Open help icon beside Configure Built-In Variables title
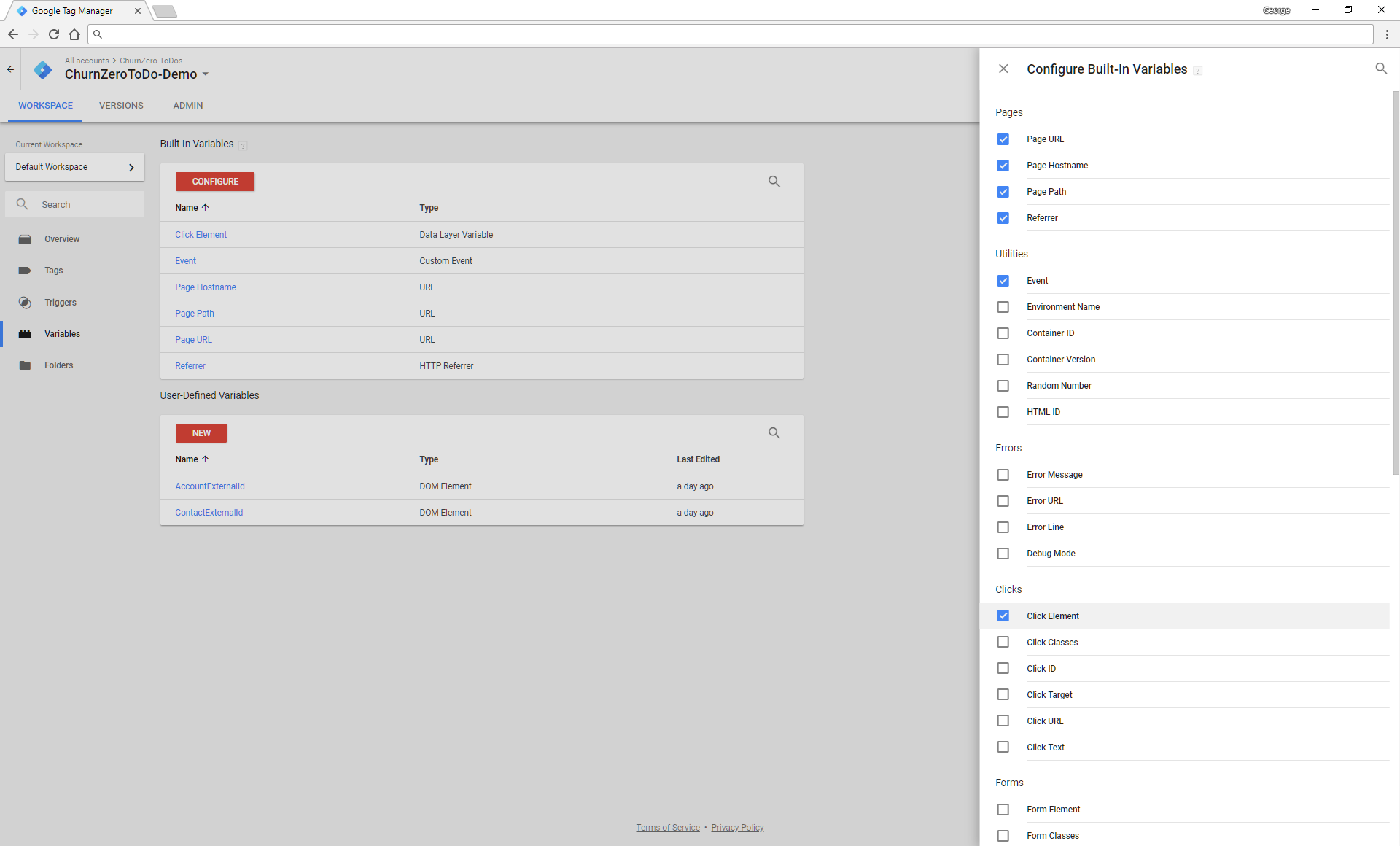The height and width of the screenshot is (846, 1400). [1198, 71]
